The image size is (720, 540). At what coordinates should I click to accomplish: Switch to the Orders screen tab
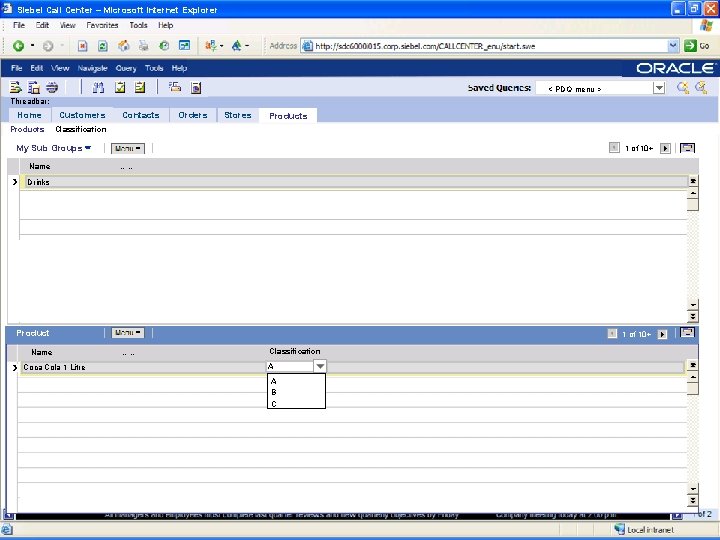(192, 115)
